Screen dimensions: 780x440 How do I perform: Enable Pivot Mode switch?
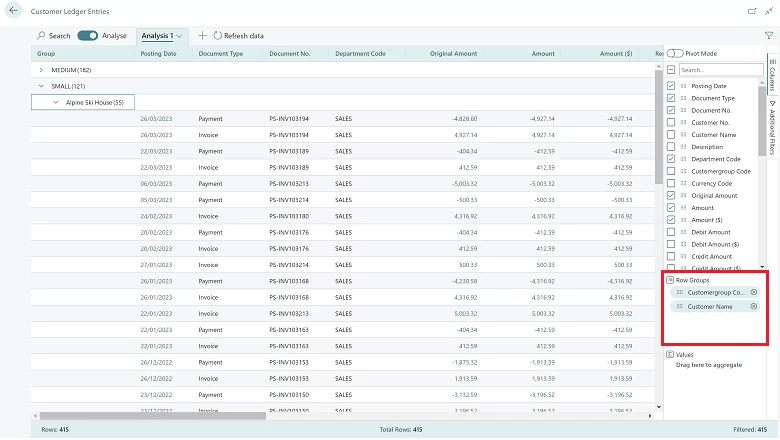(x=675, y=53)
